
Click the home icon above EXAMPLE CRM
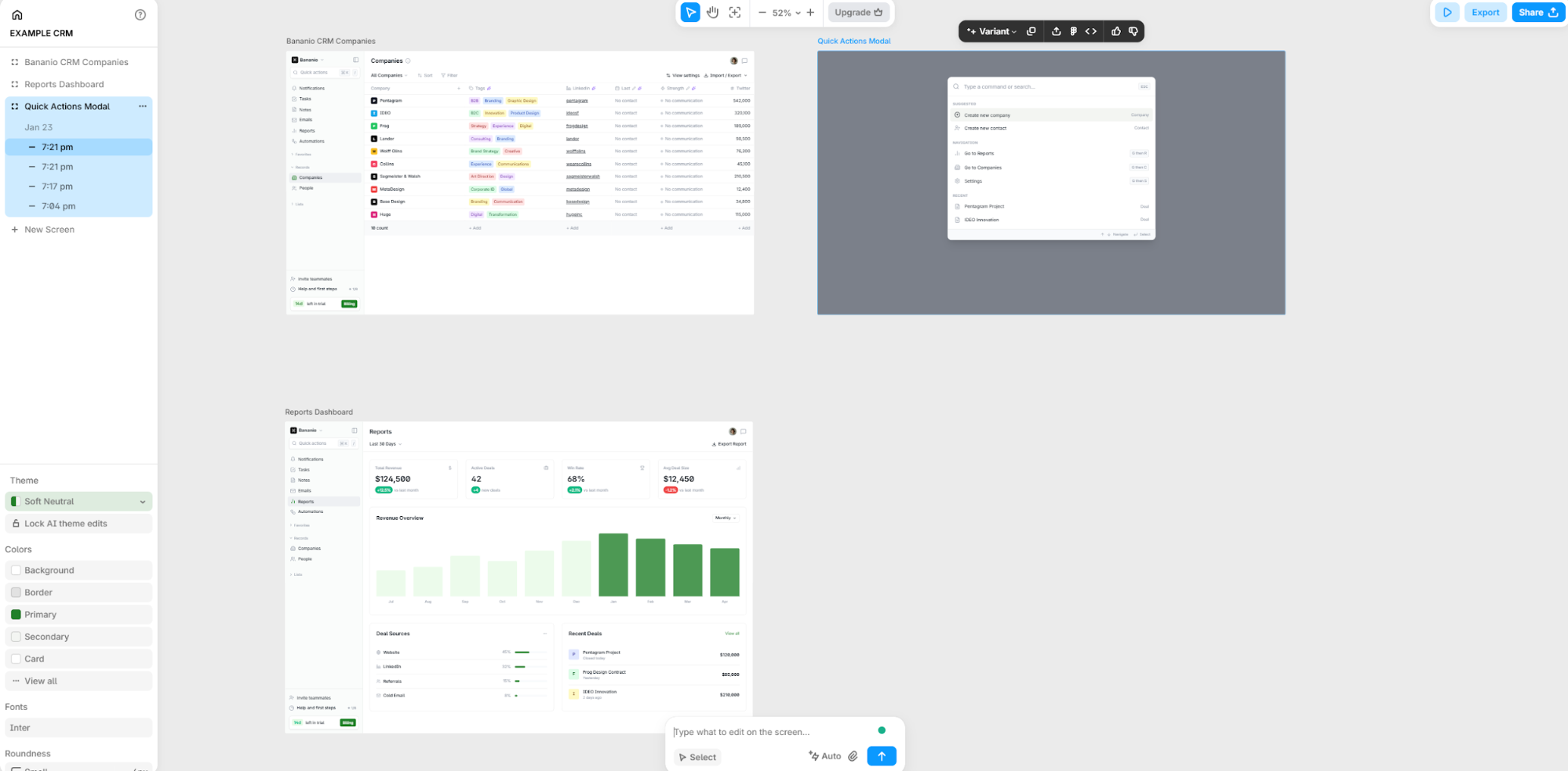tap(17, 15)
